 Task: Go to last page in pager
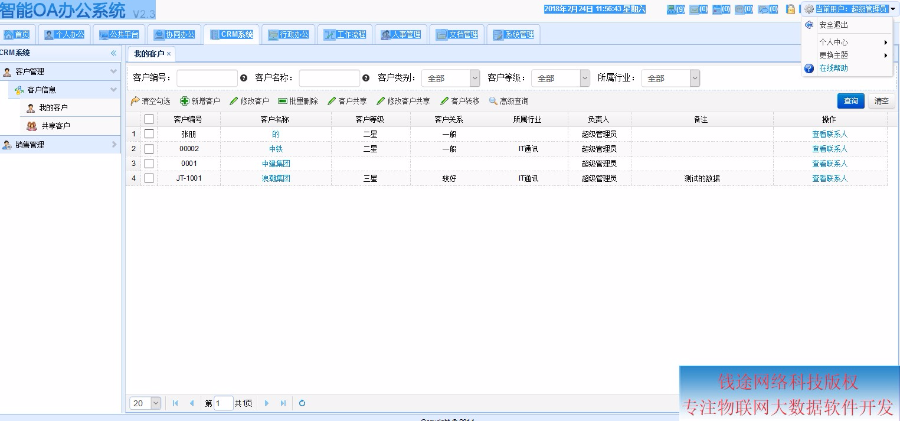point(283,403)
